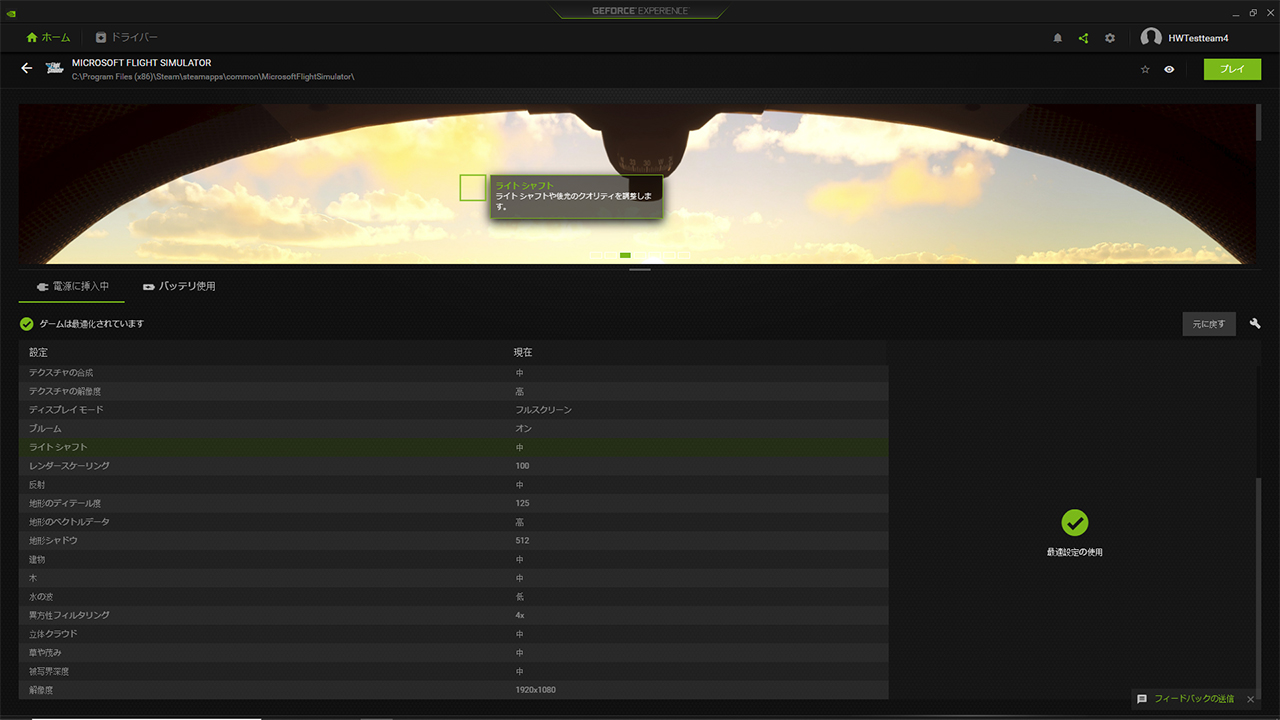Select the 建物 setting row

coord(453,559)
